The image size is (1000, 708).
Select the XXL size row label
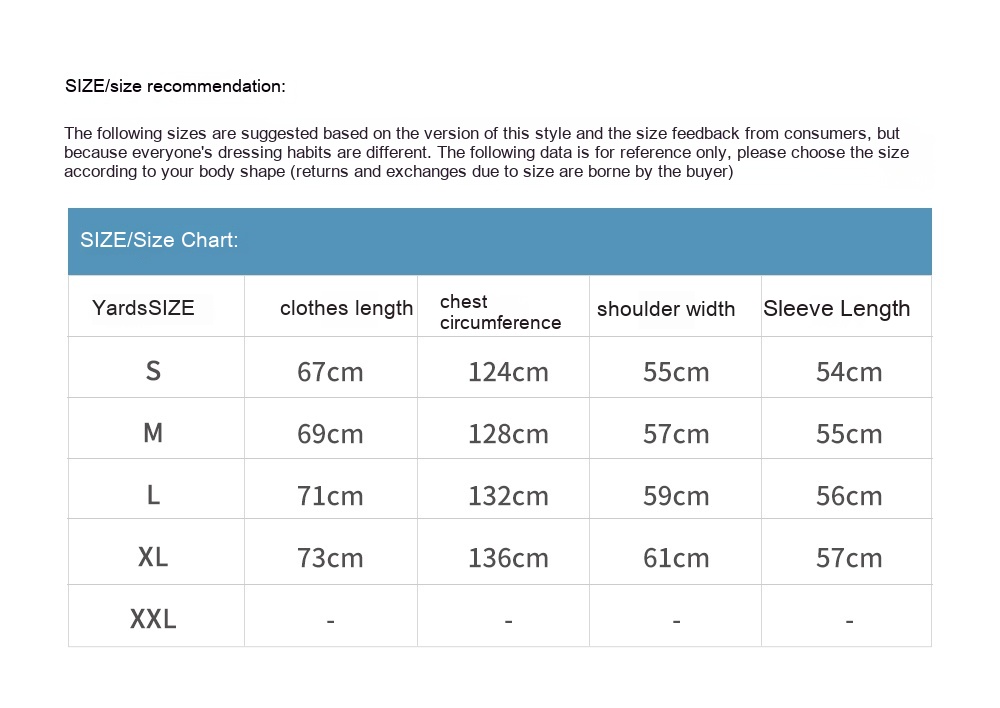[153, 619]
